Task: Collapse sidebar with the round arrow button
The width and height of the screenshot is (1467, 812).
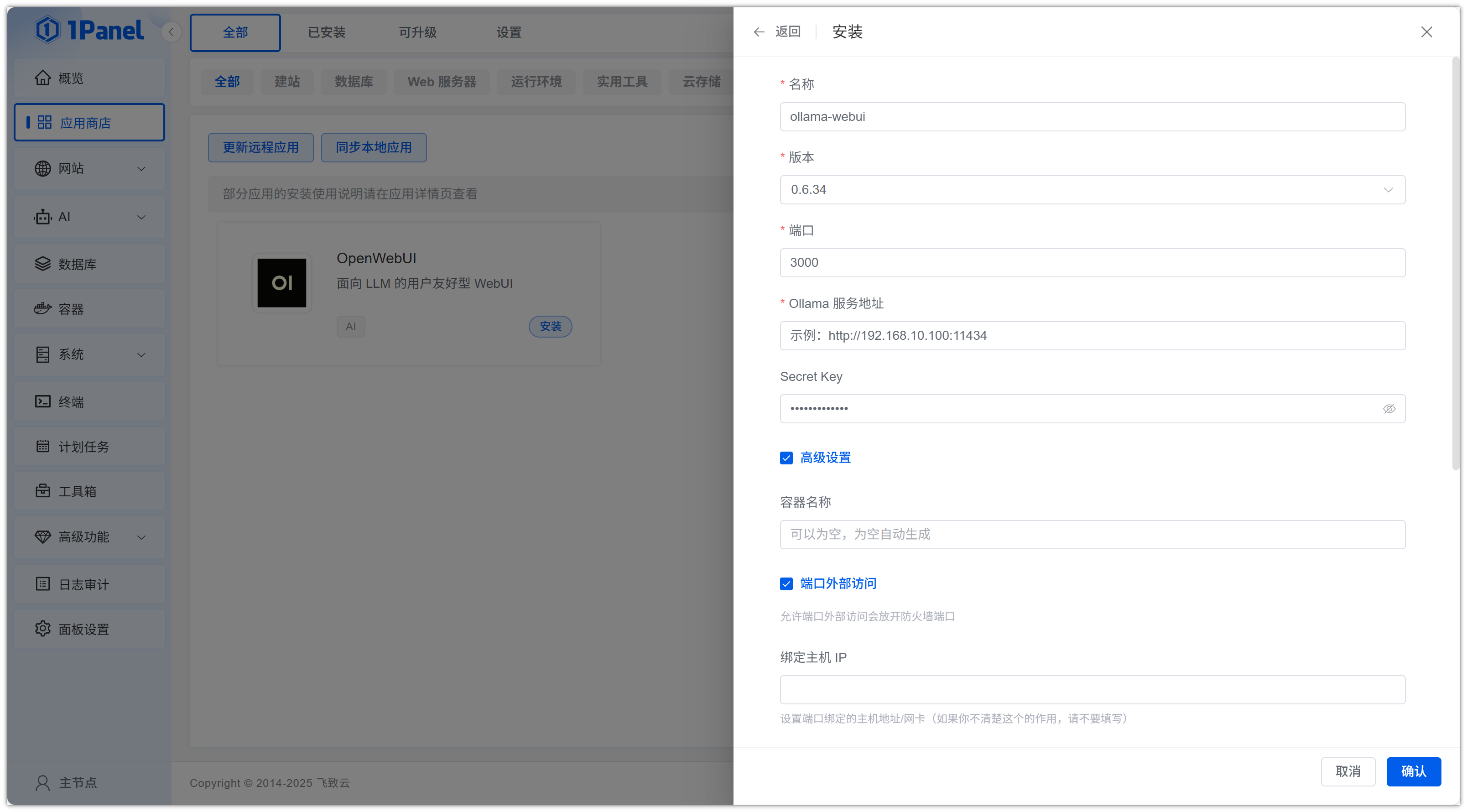Action: click(171, 32)
